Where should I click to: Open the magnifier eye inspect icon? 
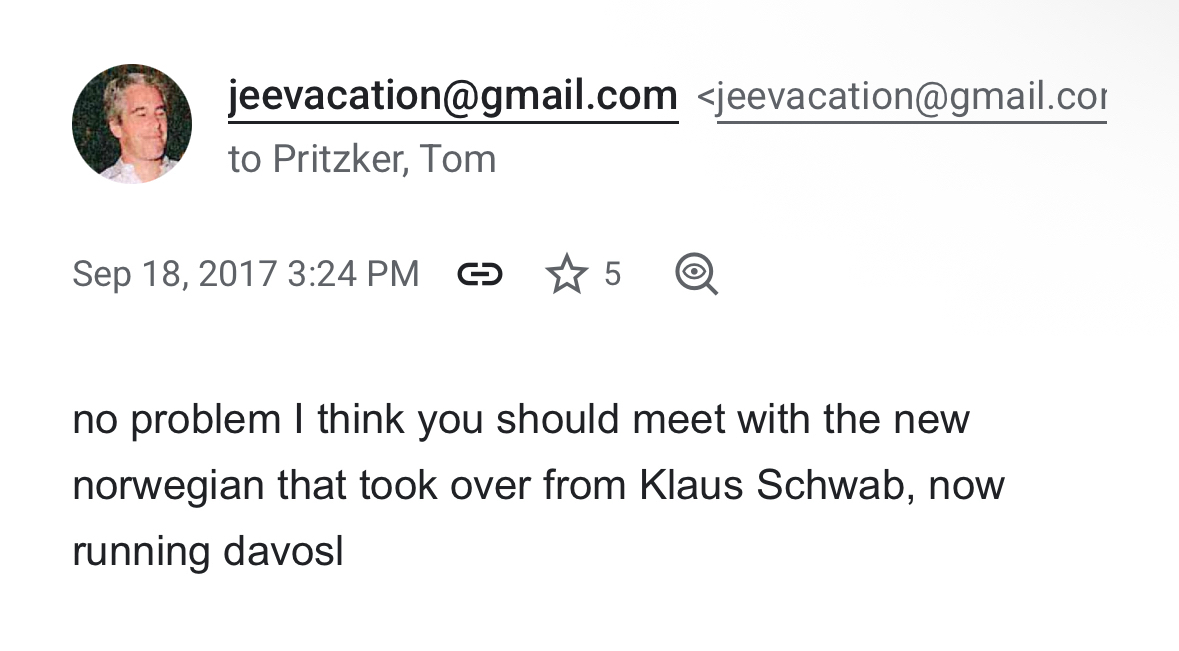coord(696,274)
